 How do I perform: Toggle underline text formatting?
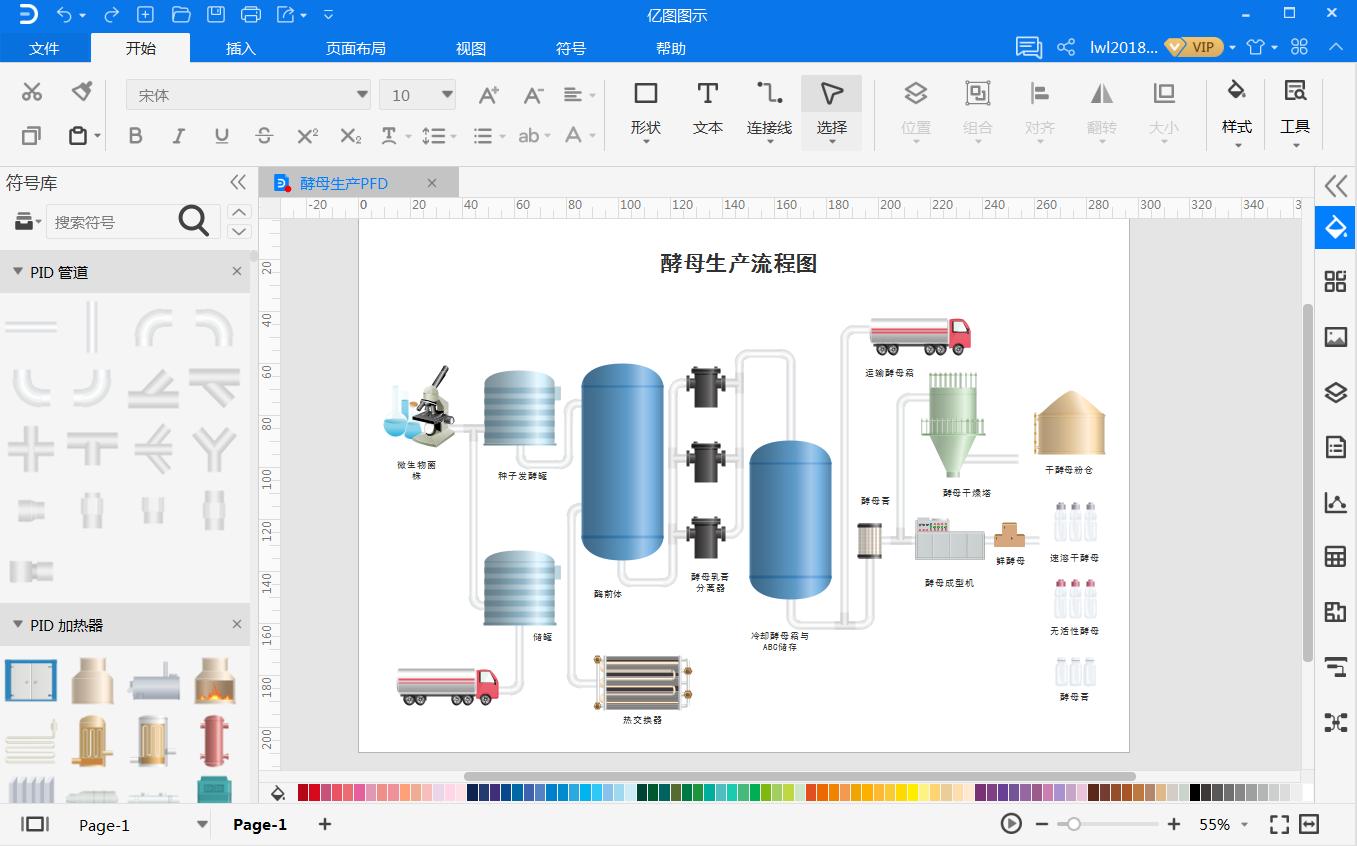pyautogui.click(x=221, y=135)
